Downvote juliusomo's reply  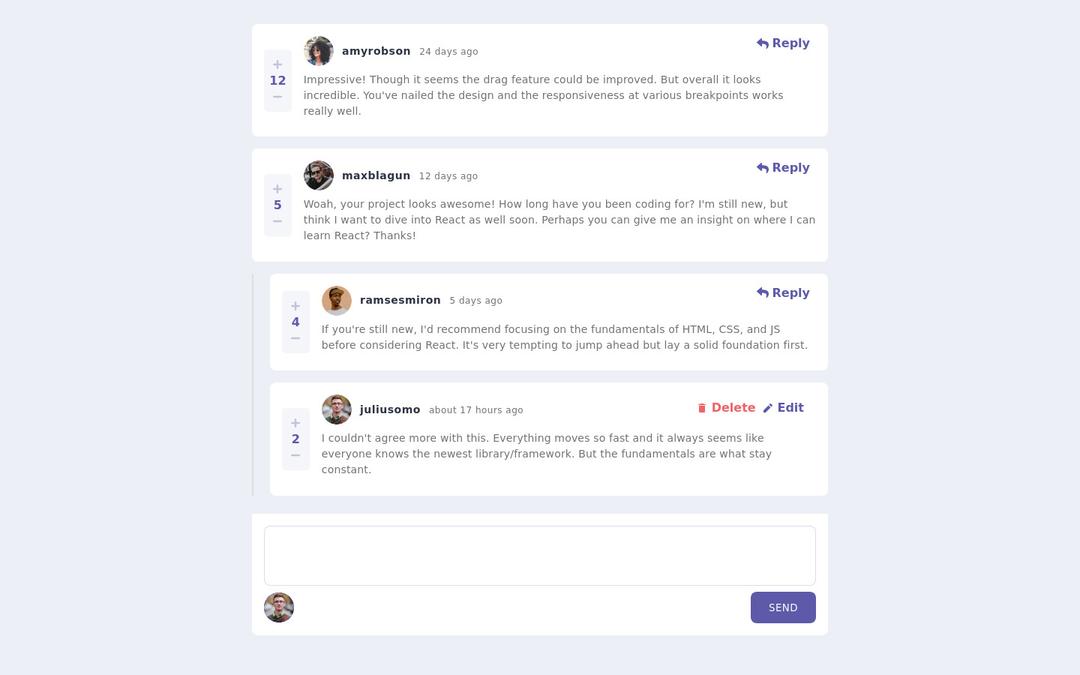click(296, 455)
